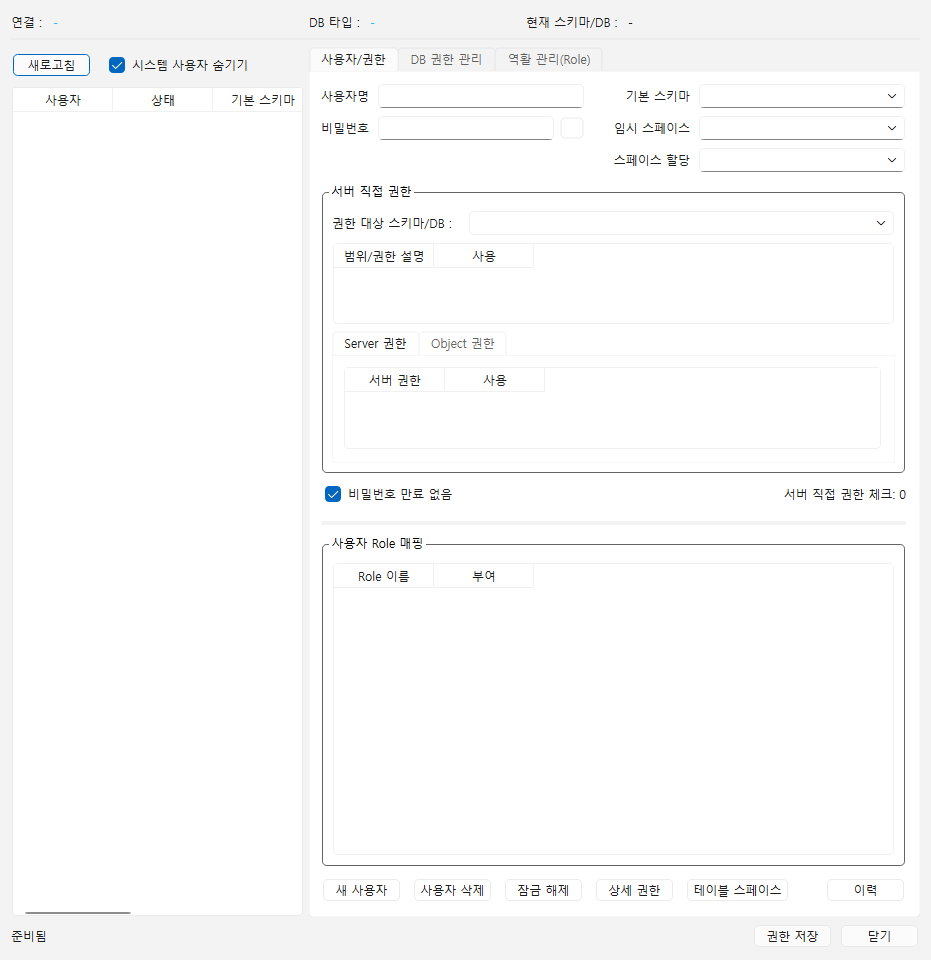Viewport: 931px width, 960px height.
Task: Click the user list horizontal scrollbar
Action: [x=78, y=912]
